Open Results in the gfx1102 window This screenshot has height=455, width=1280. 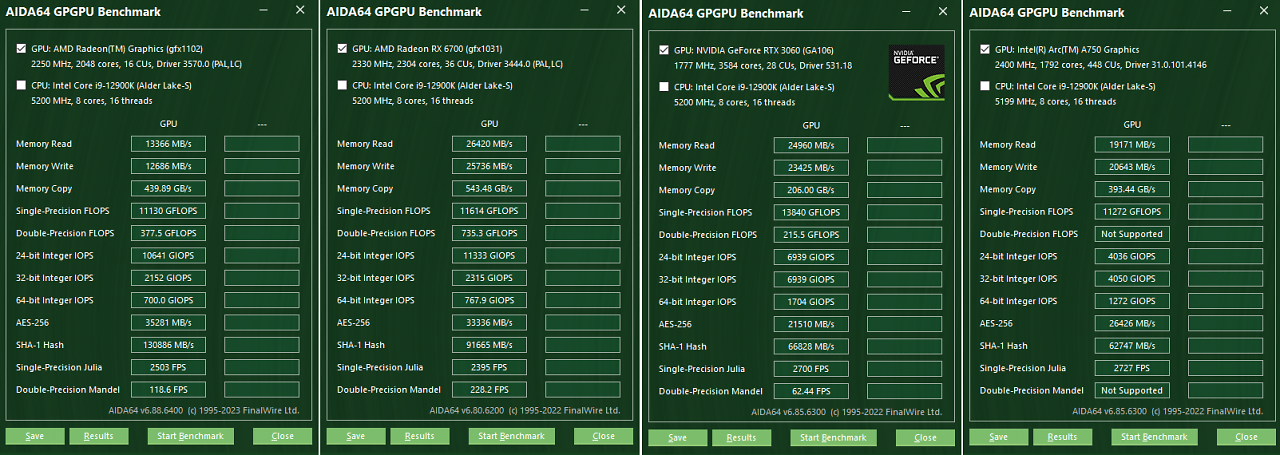[98, 436]
